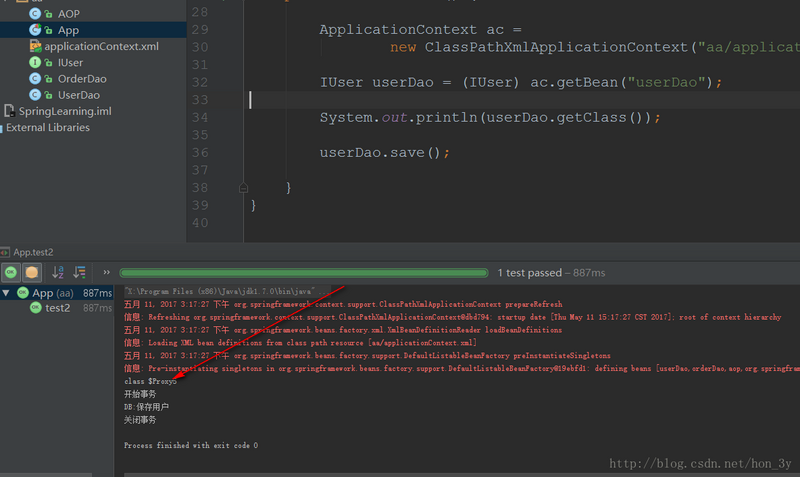This screenshot has width=800, height=477.
Task: Click 'getBean' call on line 32
Action: 587,83
